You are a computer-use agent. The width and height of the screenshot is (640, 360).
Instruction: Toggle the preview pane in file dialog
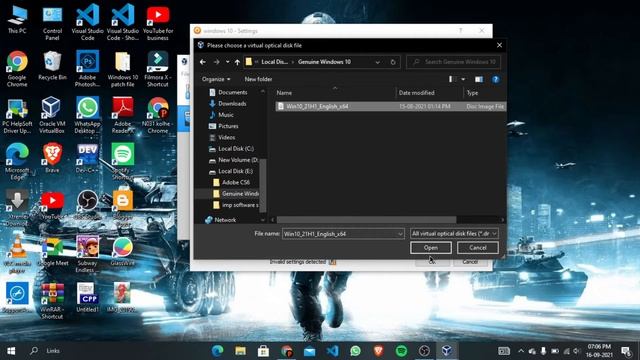point(479,79)
